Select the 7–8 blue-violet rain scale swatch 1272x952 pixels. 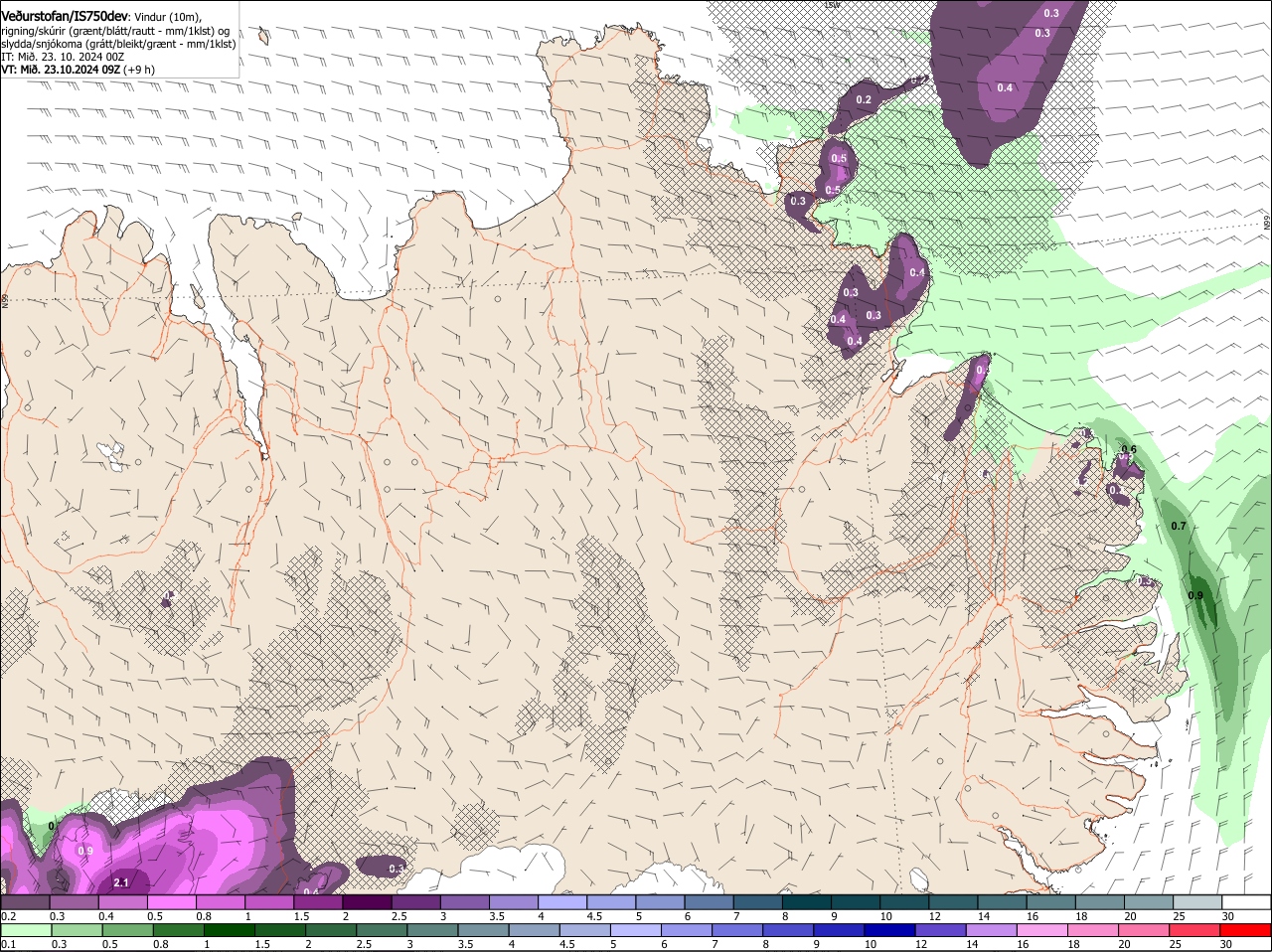point(735,930)
